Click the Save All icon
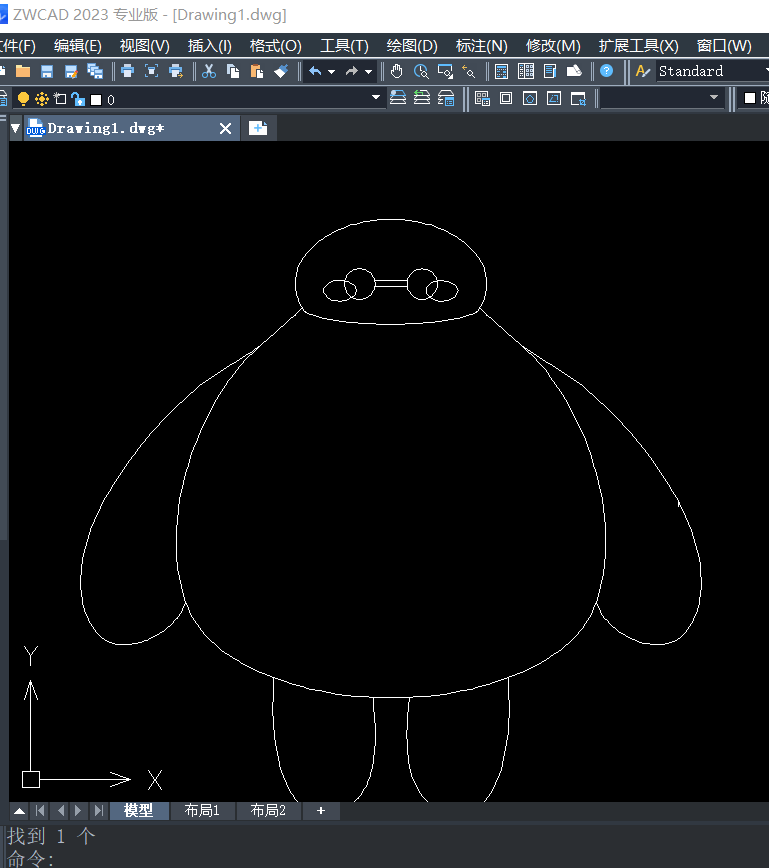Screen dimensions: 769x868 click(x=95, y=71)
